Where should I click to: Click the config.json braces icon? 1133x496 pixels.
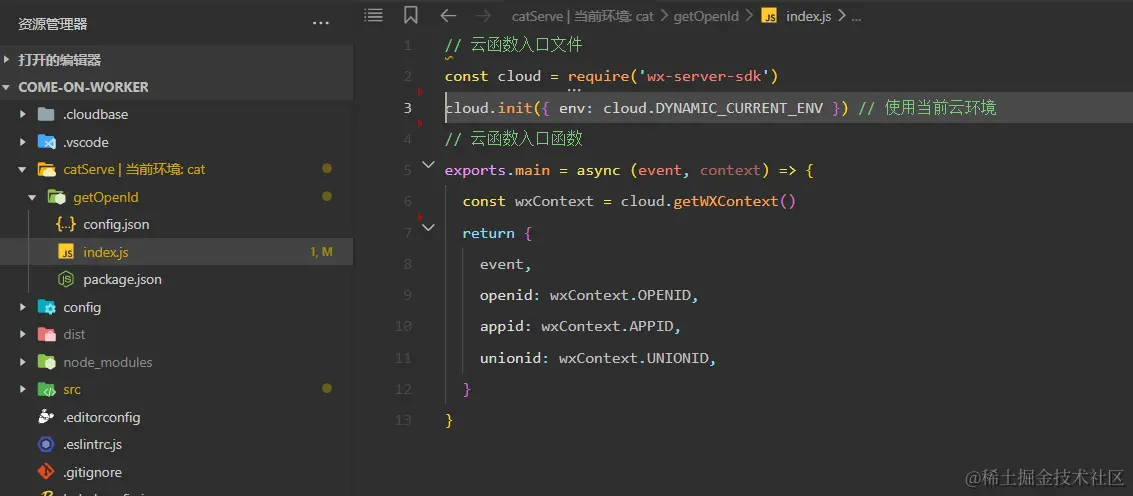(66, 225)
